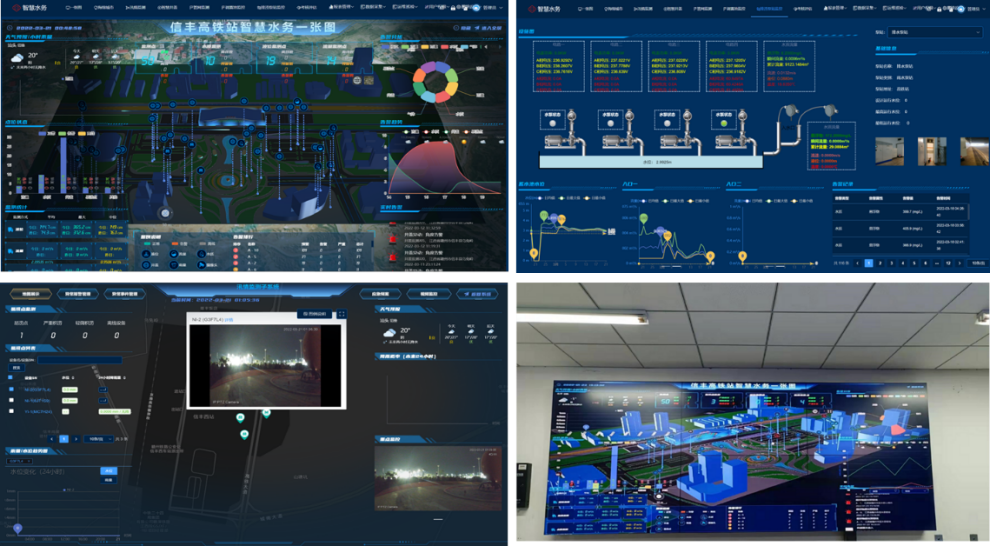Click the 智慧水务 logo in the pump station window
The width and height of the screenshot is (990, 546).
tap(544, 9)
